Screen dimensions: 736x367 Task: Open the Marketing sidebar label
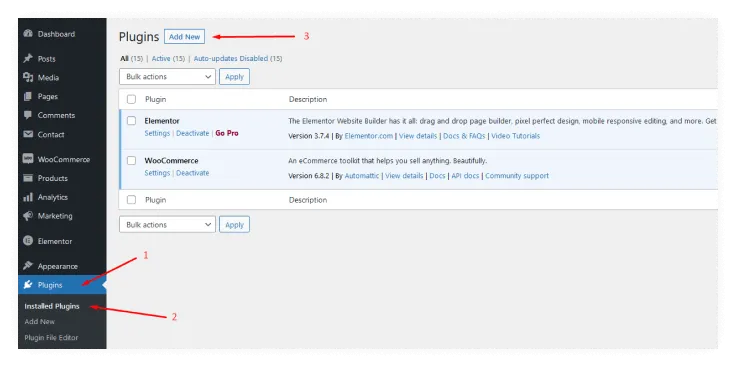(x=55, y=216)
